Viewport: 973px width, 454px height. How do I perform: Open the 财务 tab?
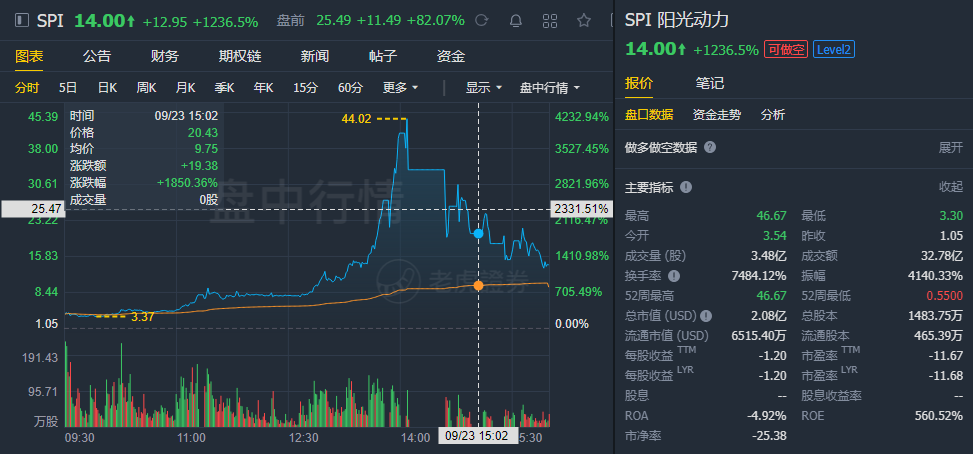coord(164,56)
